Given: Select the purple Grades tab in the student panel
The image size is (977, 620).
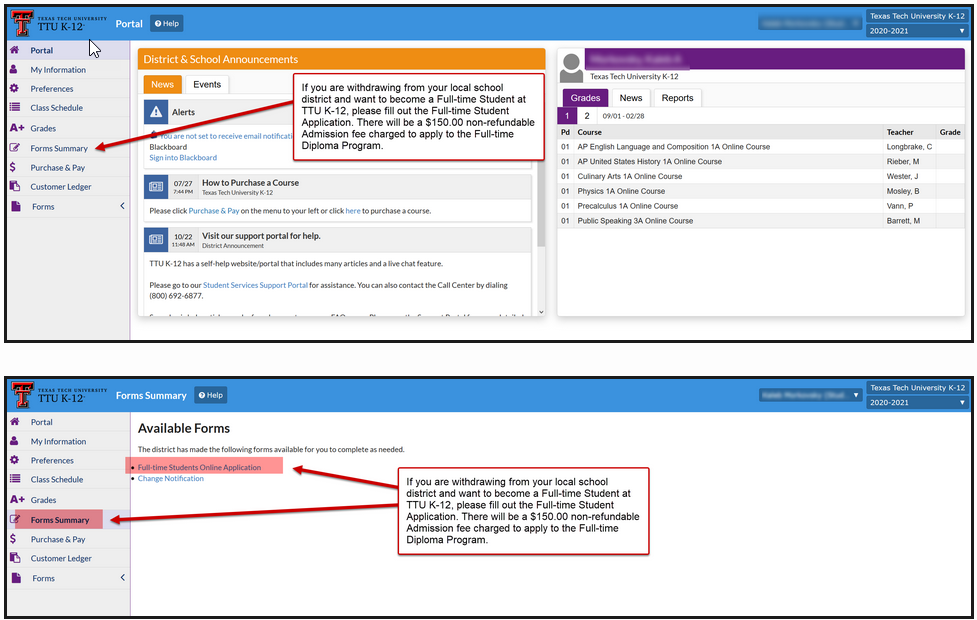Looking at the screenshot, I should (585, 98).
